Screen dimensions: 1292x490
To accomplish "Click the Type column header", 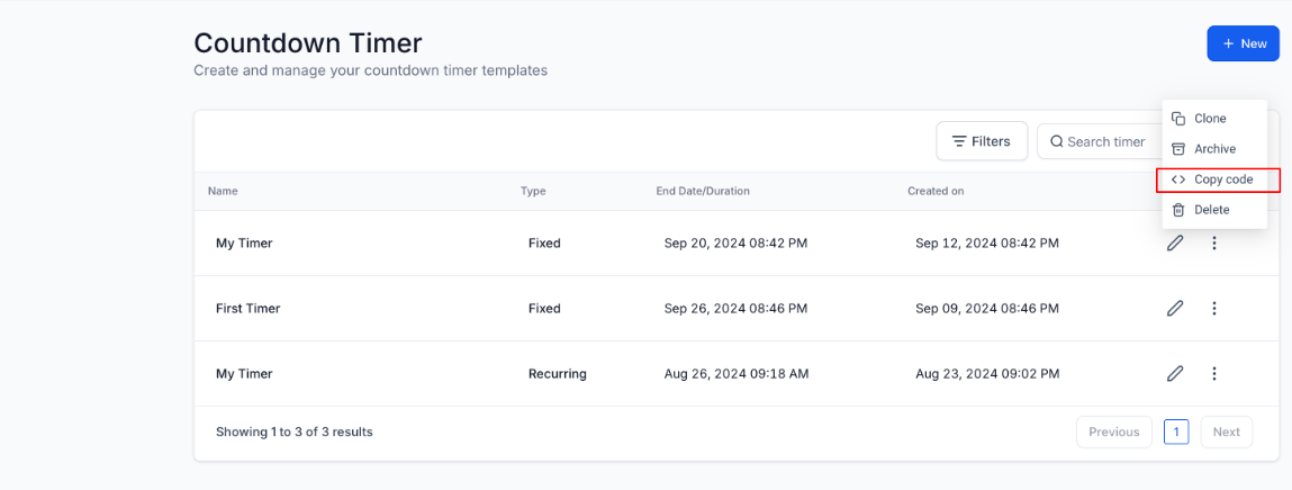I will 533,191.
